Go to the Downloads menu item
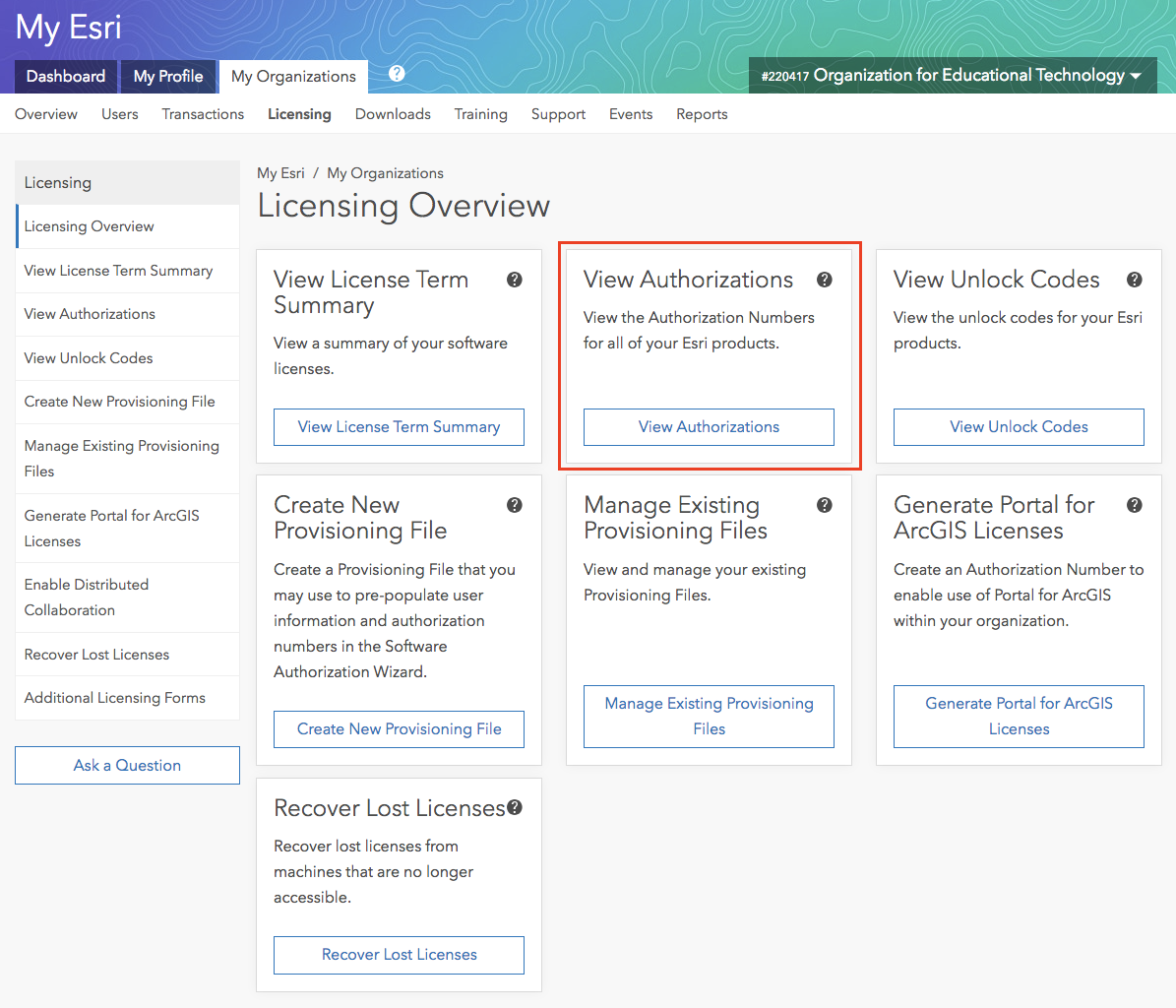The image size is (1176, 1008). (x=393, y=114)
